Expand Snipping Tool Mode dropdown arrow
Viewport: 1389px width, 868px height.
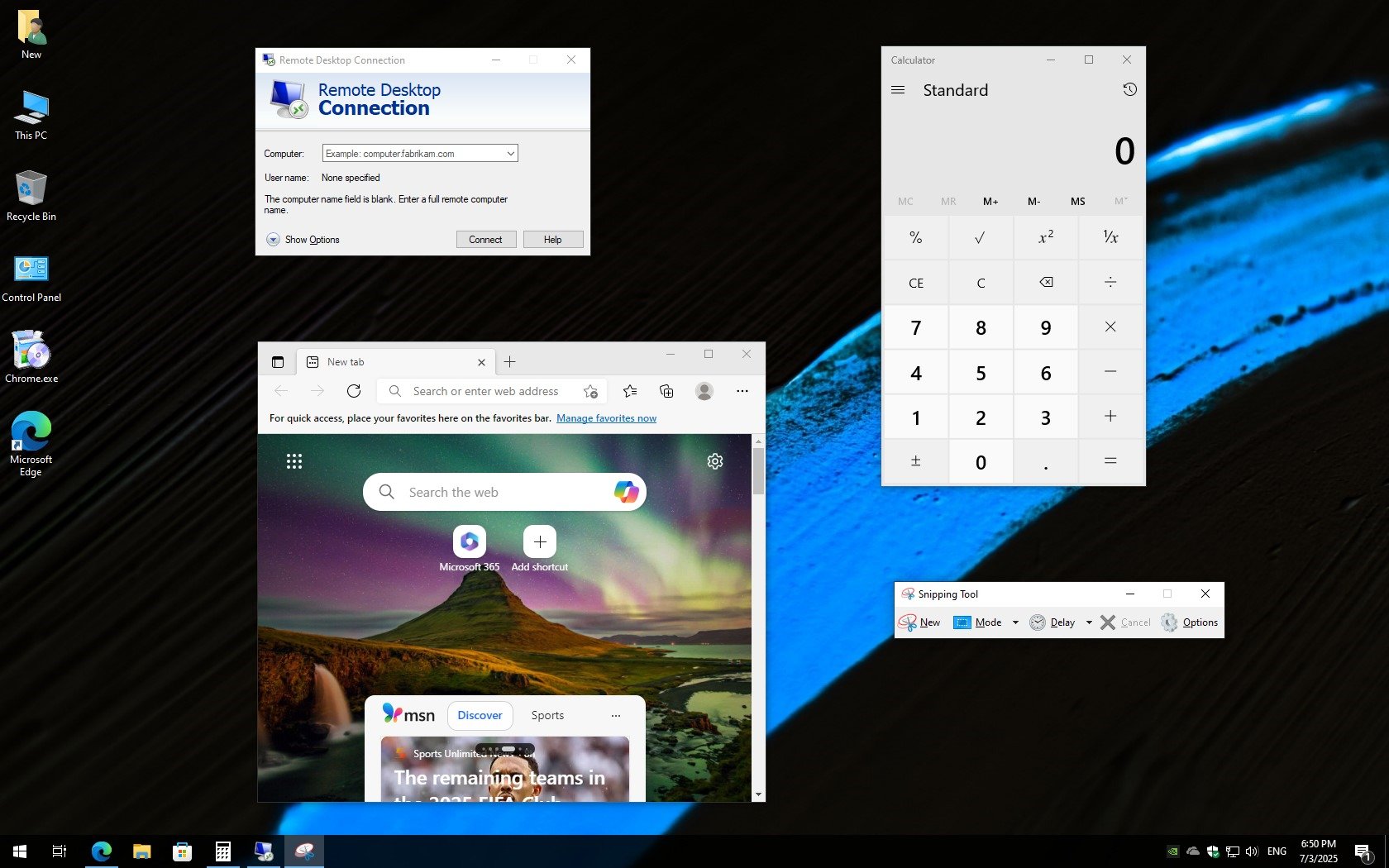pos(1015,622)
